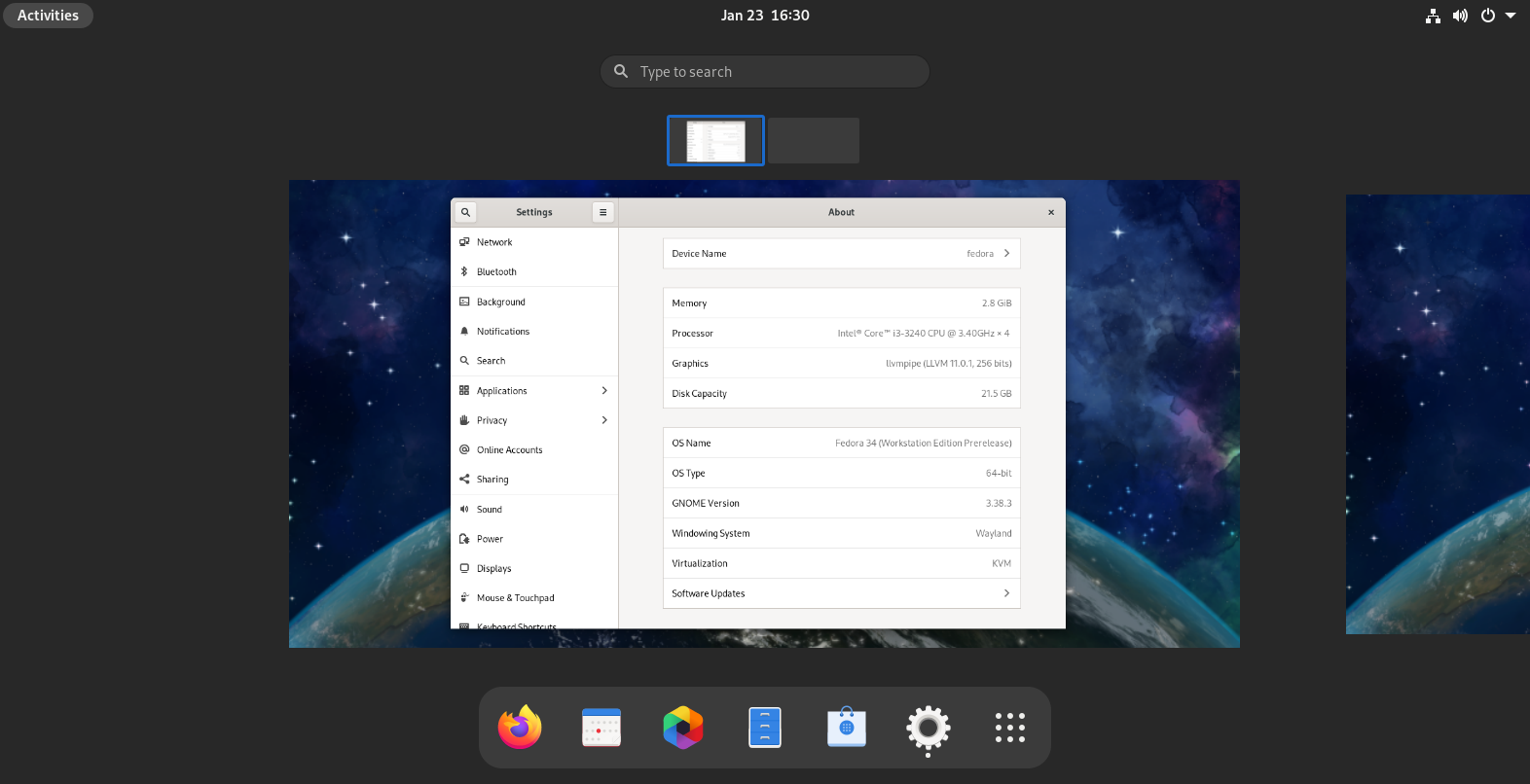Click the Settings search magnifier button

click(466, 212)
